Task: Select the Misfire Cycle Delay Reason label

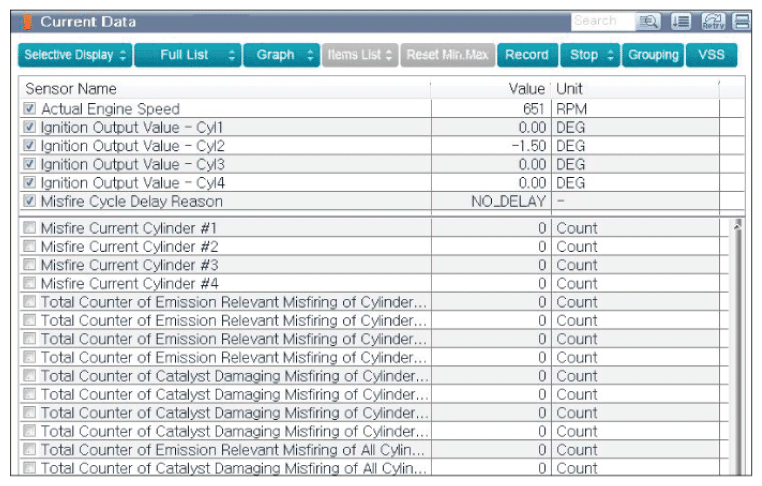Action: [132, 201]
